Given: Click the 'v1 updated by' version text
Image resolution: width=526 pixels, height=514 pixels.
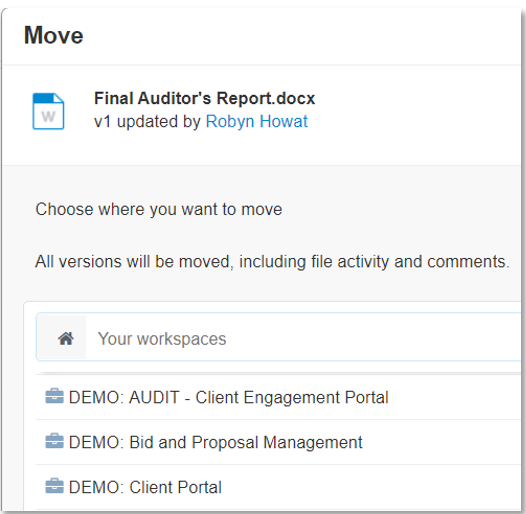Looking at the screenshot, I should pyautogui.click(x=147, y=121).
